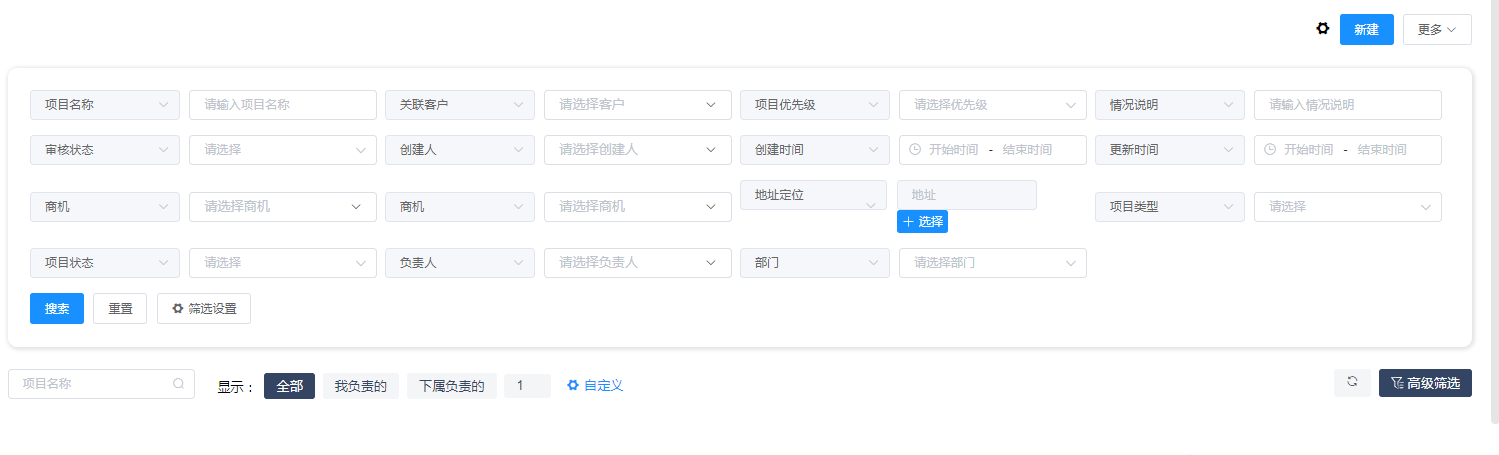
Task: Click the settings gear icon beside 新建
Action: [1322, 29]
